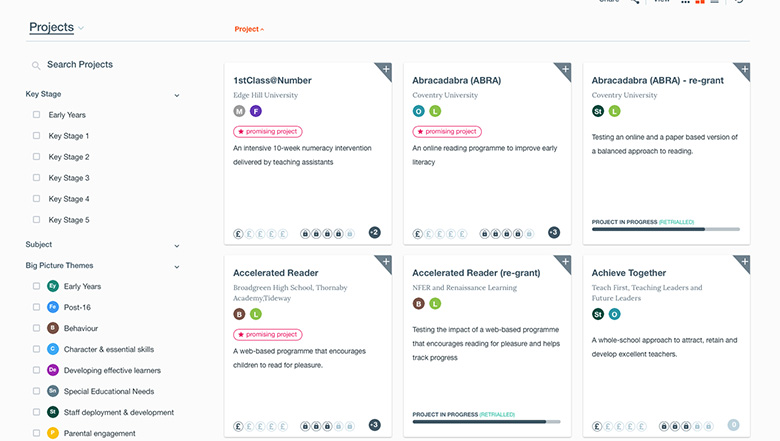
Task: Click the +3 impact badge on Accelerated Reader
Action: (x=375, y=425)
